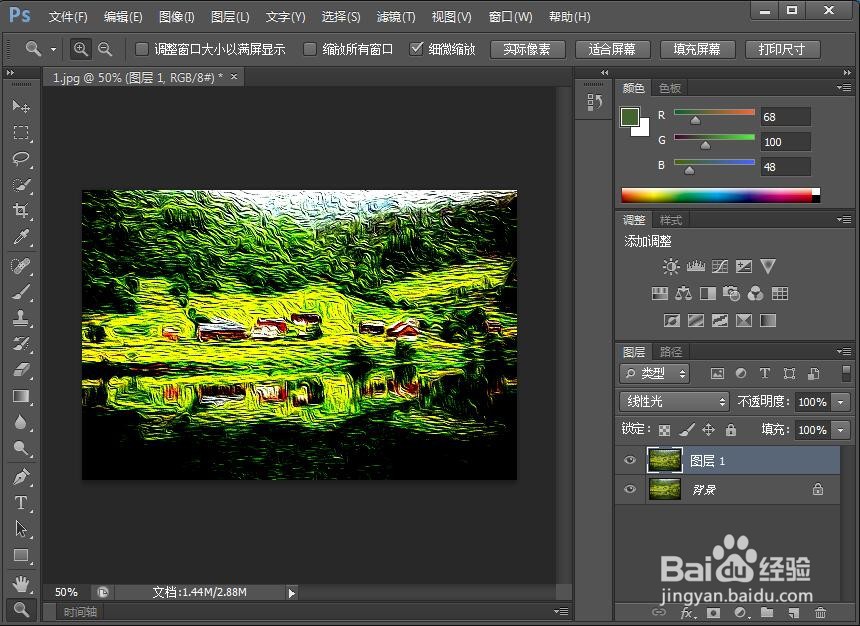The image size is (860, 626).
Task: Select the Rectangular Marquee tool
Action: tap(21, 132)
